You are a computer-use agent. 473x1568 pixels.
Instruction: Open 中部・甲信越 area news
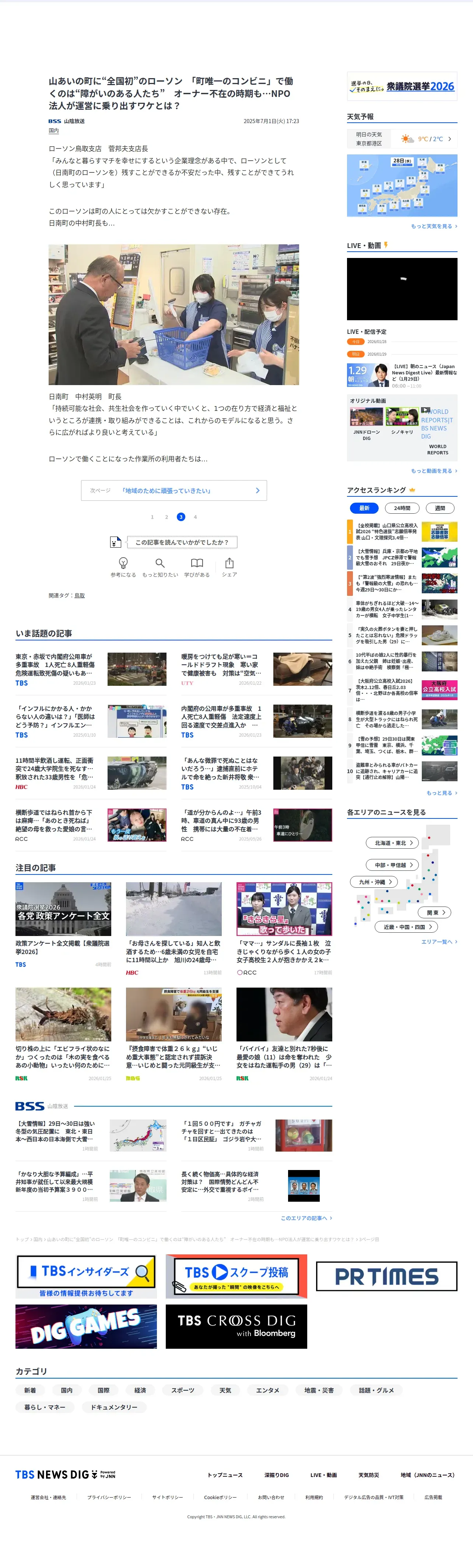[x=393, y=865]
